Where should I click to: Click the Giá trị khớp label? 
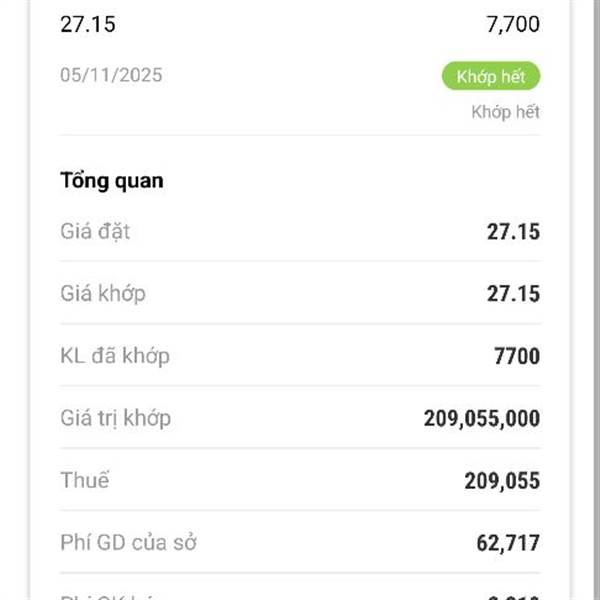click(115, 418)
